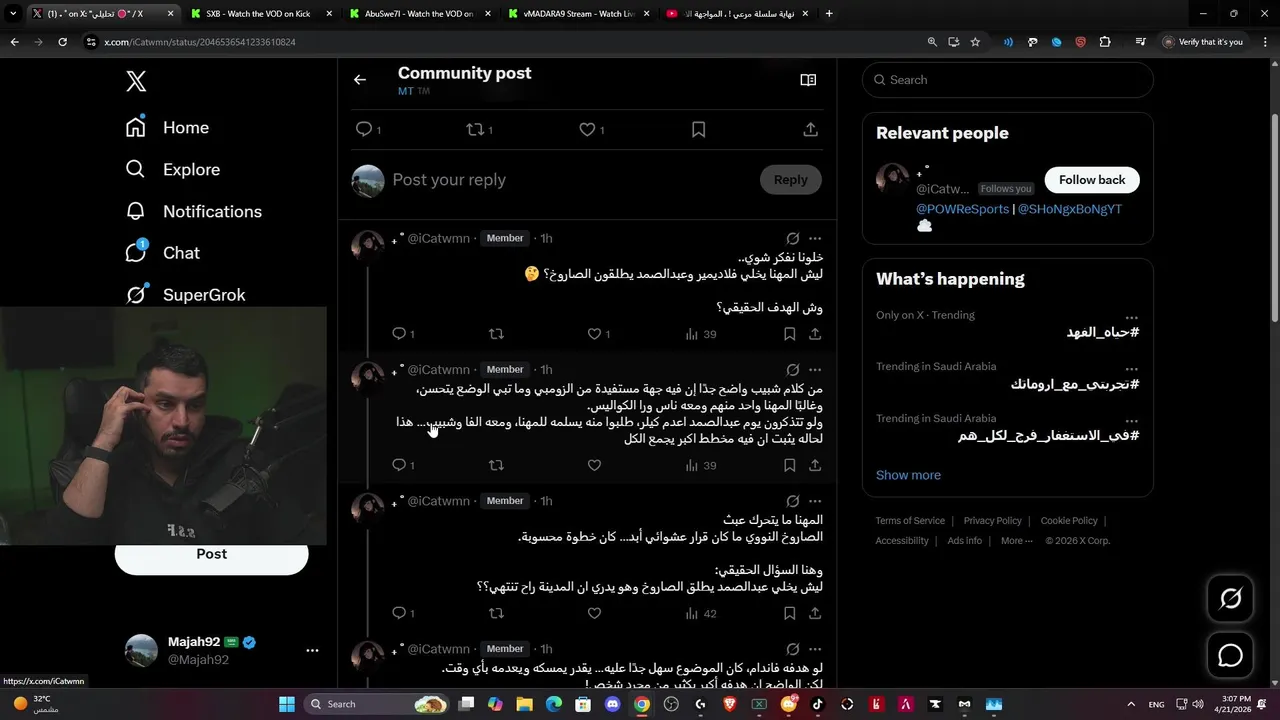Open Notifications in the left sidebar
Viewport: 1280px width, 720px height.
(x=193, y=211)
